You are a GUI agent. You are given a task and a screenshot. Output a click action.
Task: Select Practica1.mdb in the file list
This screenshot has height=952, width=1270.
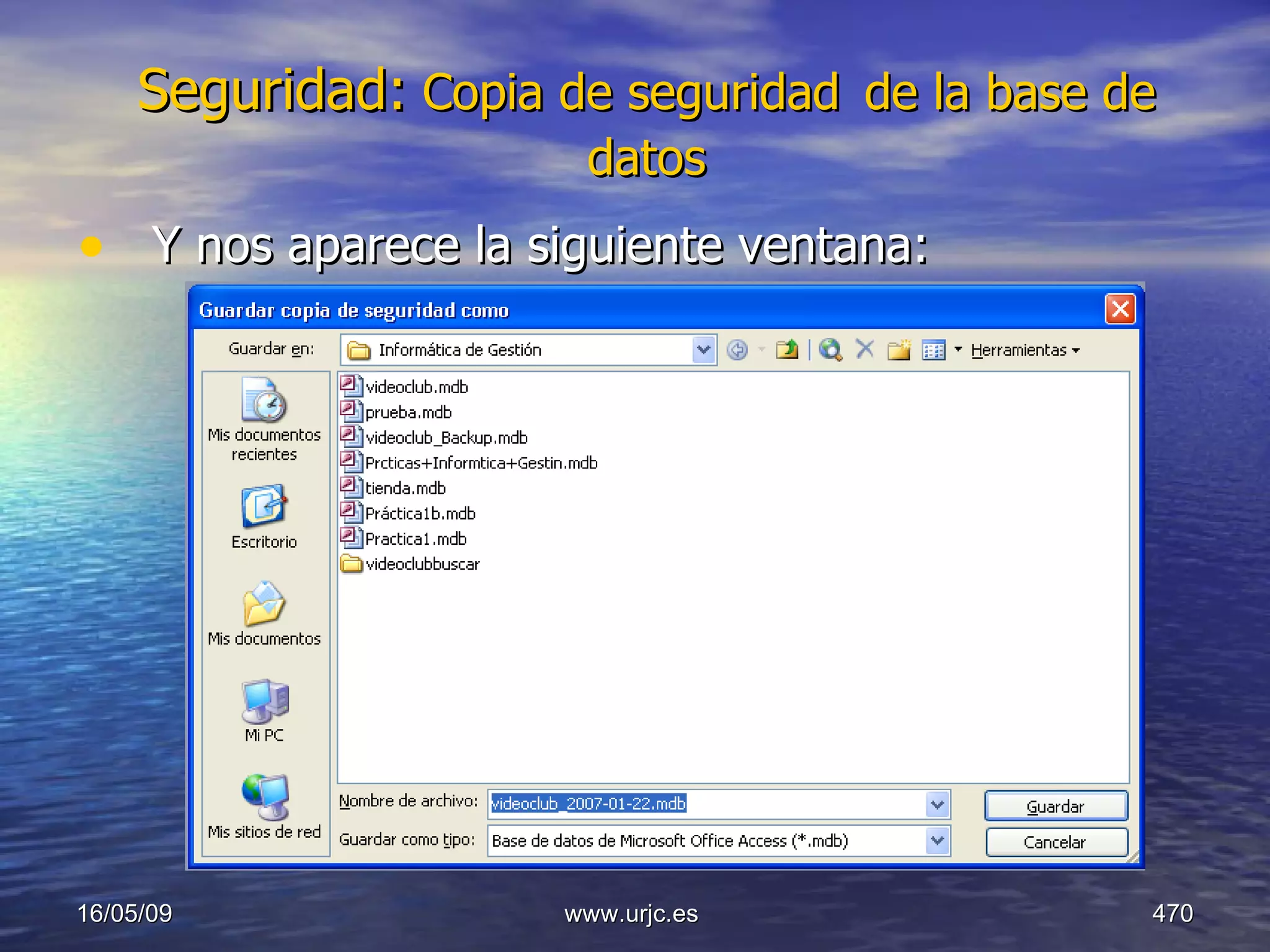[416, 539]
